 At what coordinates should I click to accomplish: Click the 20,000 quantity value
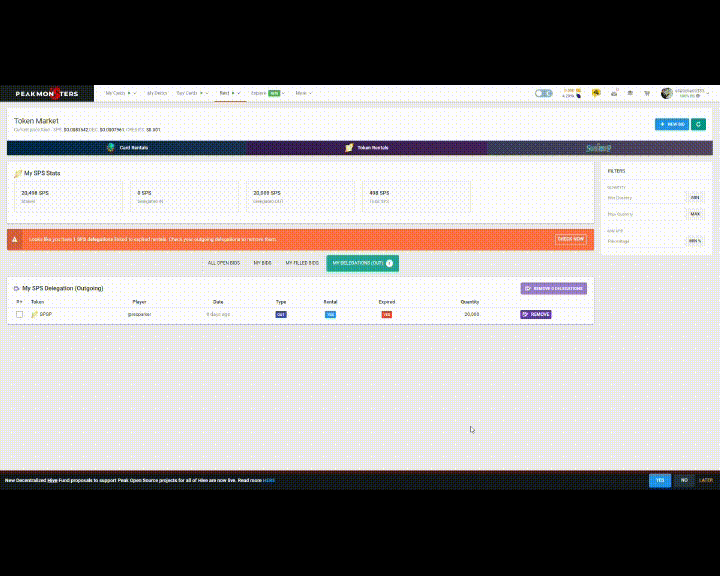coord(472,315)
